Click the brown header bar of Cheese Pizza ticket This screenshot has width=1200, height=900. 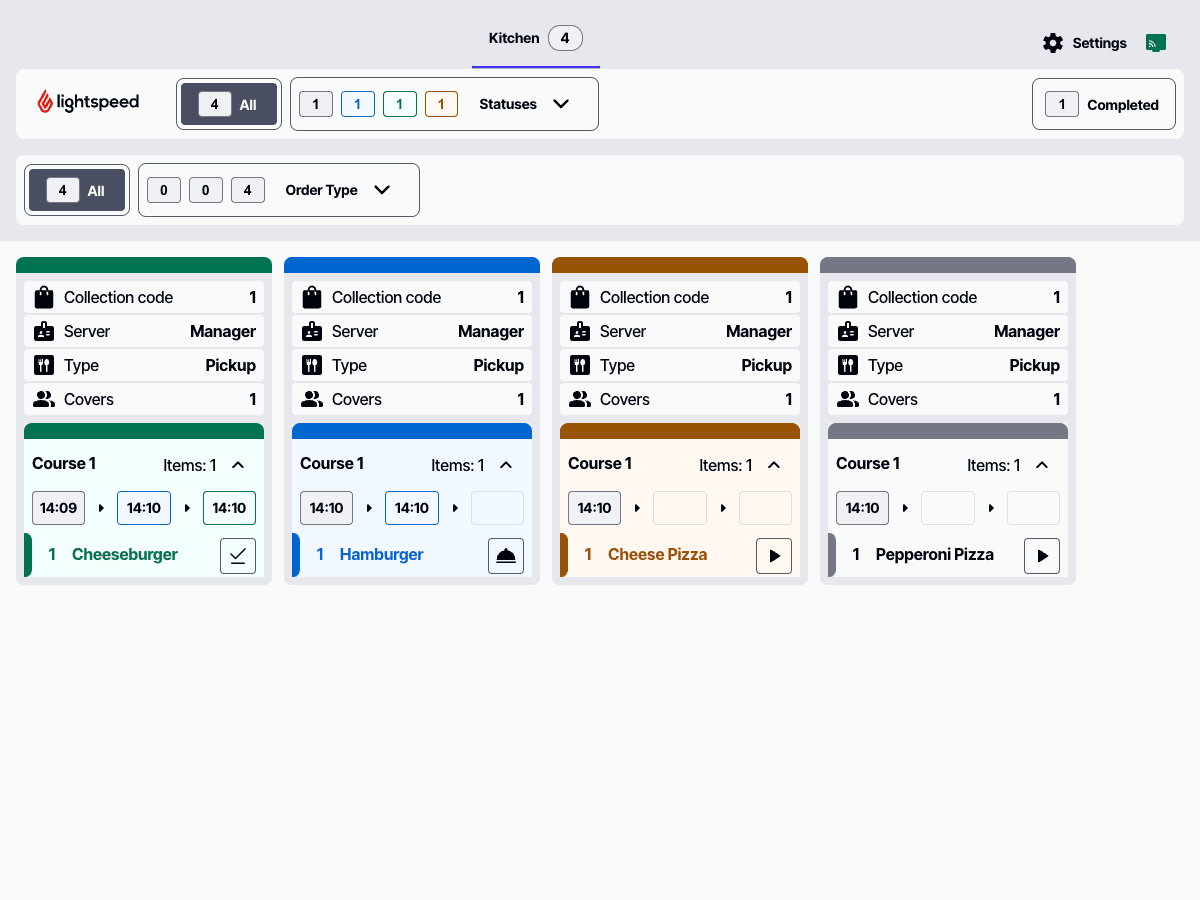[x=680, y=265]
